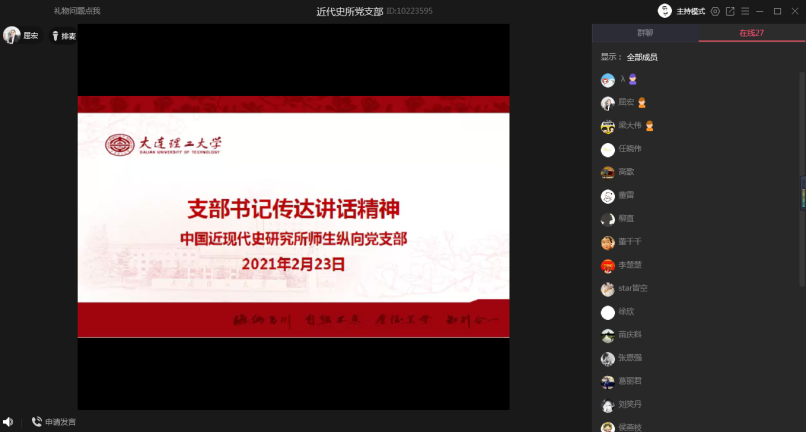Click the 主持模式 label

click(690, 11)
